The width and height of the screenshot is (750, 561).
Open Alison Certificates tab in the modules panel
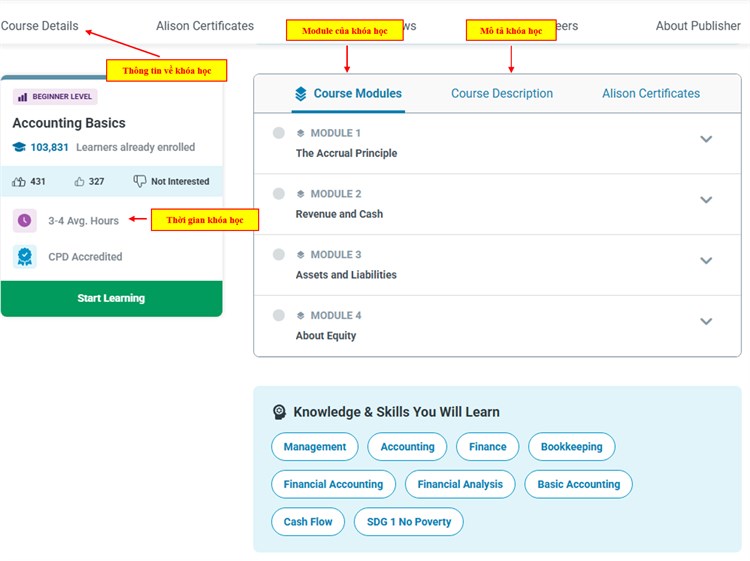pos(650,94)
